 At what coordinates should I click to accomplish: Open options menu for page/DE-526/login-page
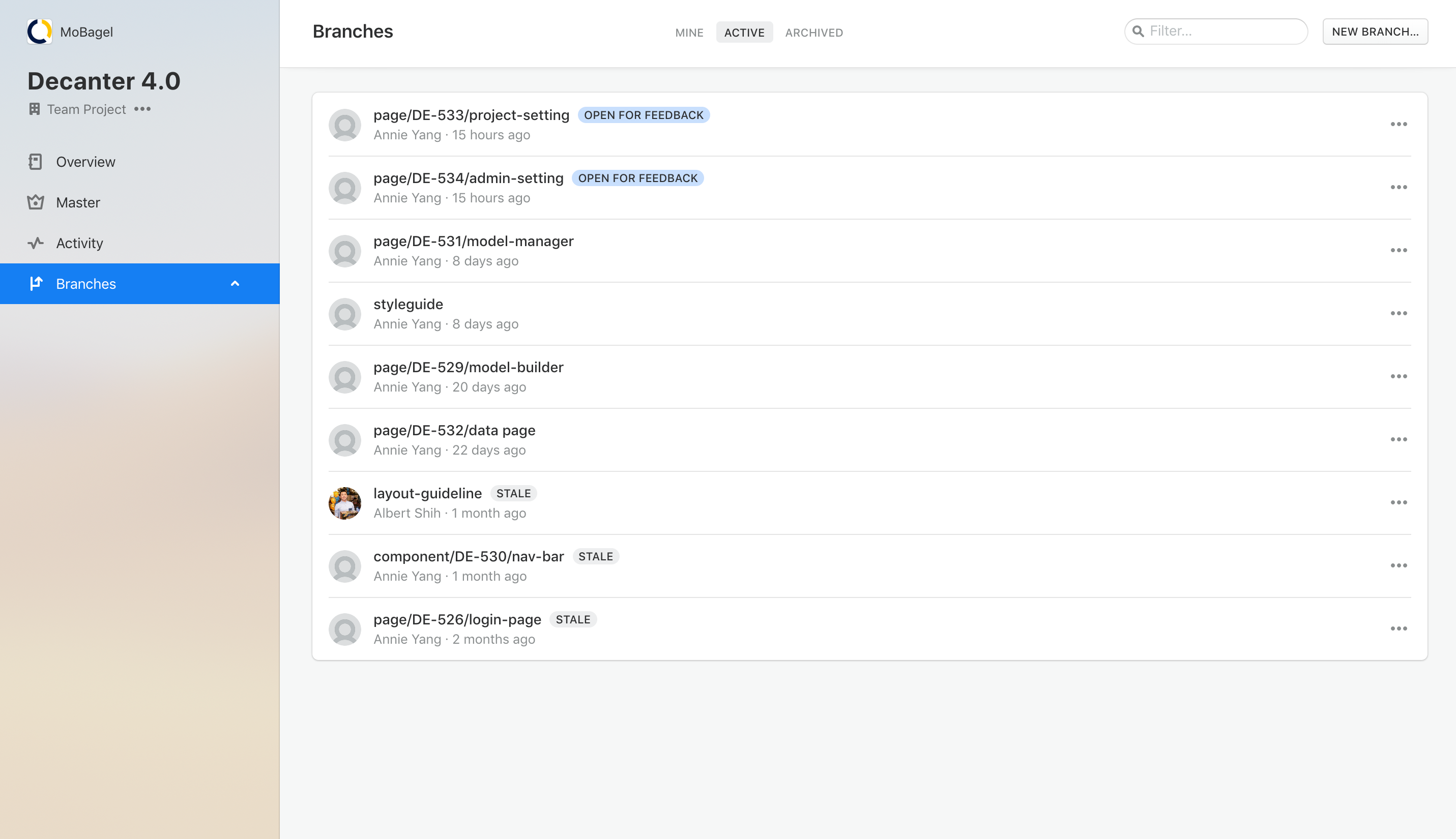(x=1399, y=628)
